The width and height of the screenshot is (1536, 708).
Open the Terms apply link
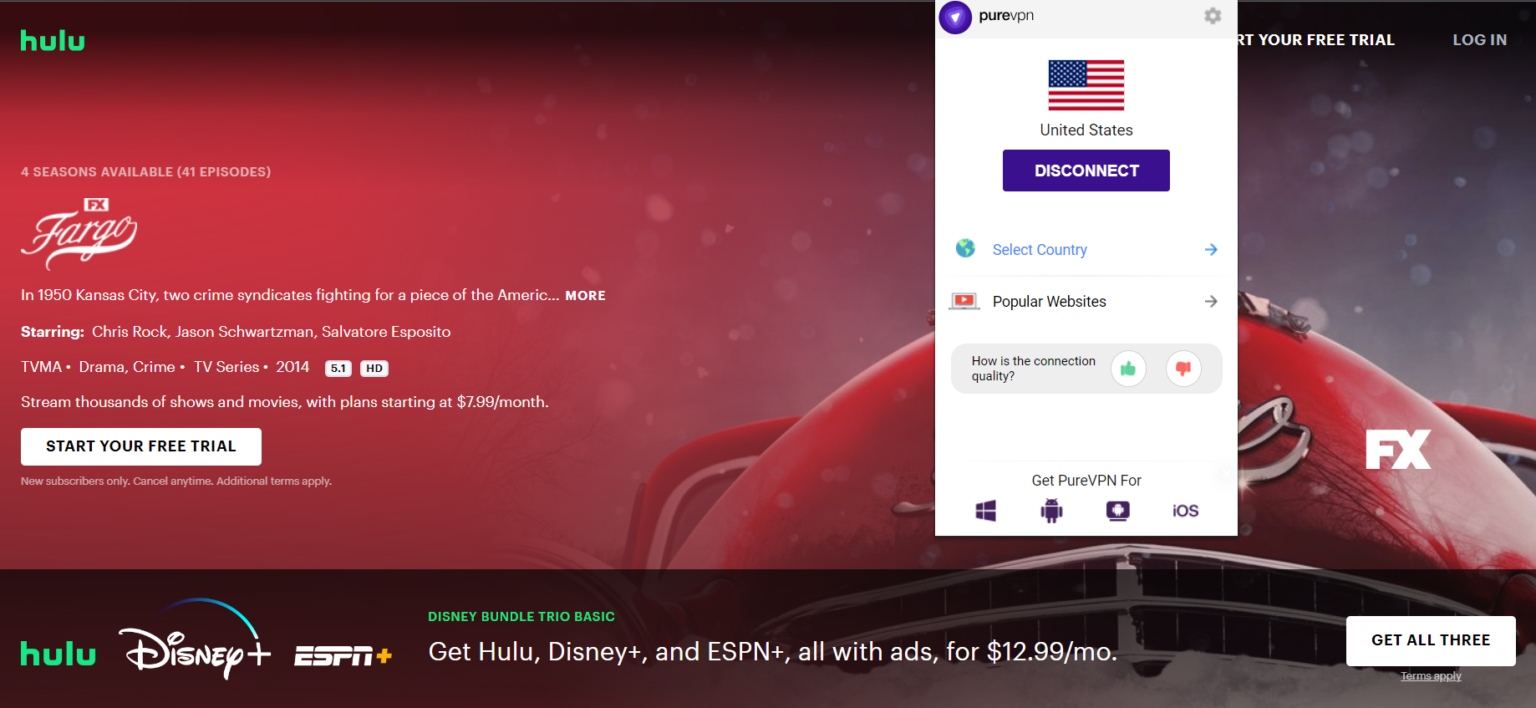1430,677
